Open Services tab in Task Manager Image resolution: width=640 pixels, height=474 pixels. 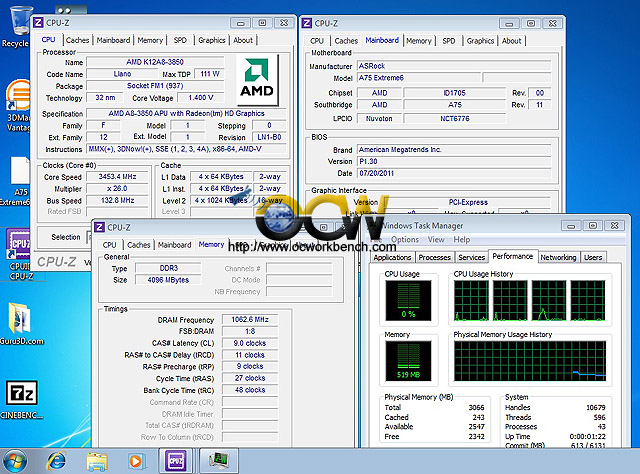471,257
